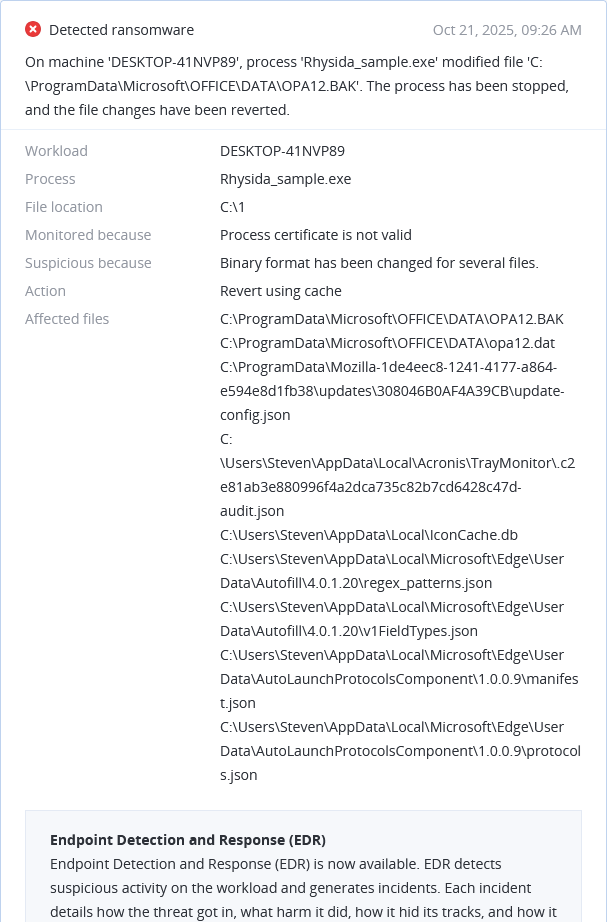Viewport: 607px width, 922px height.
Task: Click the "Endpoint Detection and Response (EDR)" heading
Action: pyautogui.click(x=188, y=839)
